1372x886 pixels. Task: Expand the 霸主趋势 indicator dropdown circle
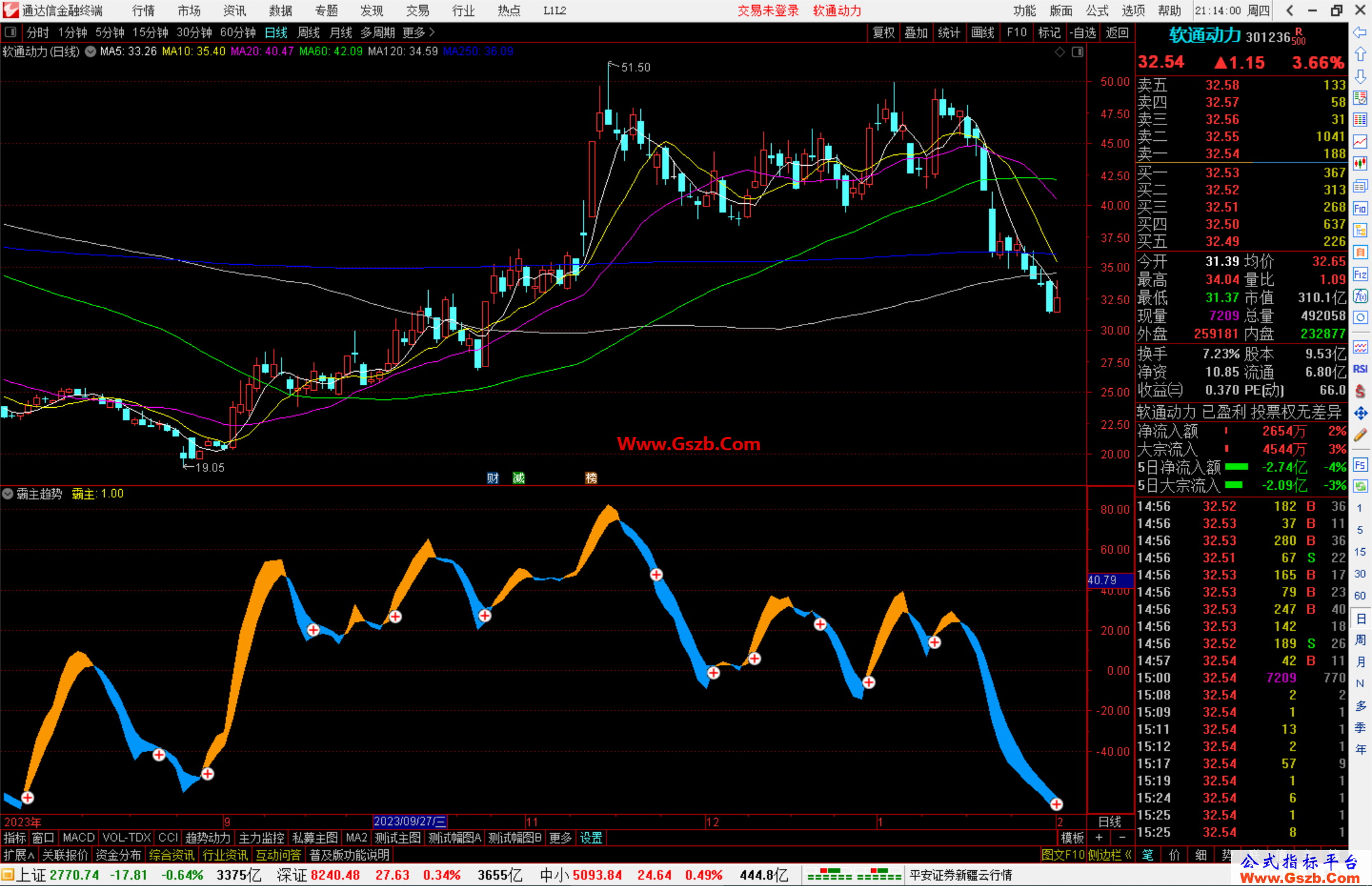point(8,493)
